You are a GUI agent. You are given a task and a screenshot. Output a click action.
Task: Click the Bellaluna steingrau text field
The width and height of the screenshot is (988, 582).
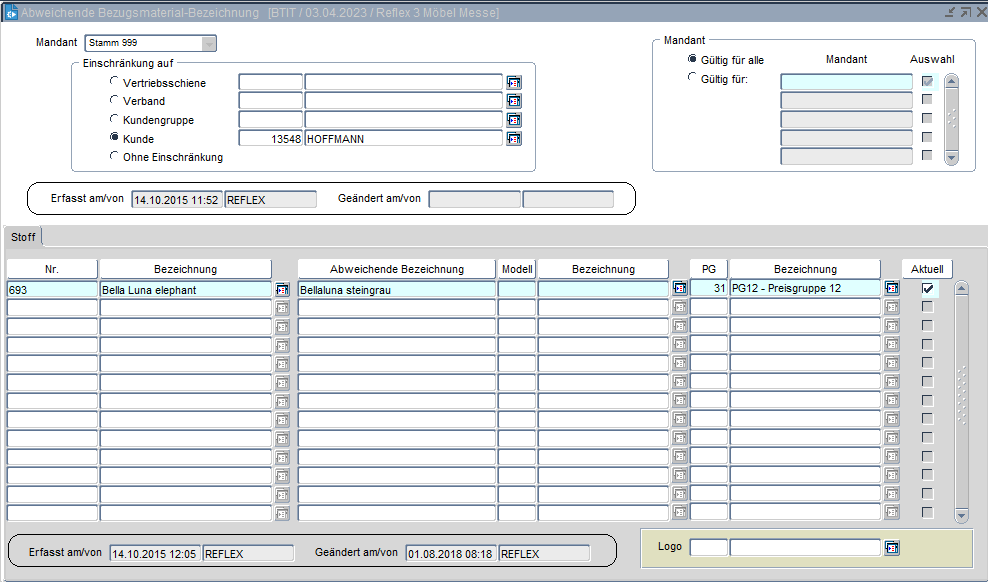pyautogui.click(x=397, y=289)
